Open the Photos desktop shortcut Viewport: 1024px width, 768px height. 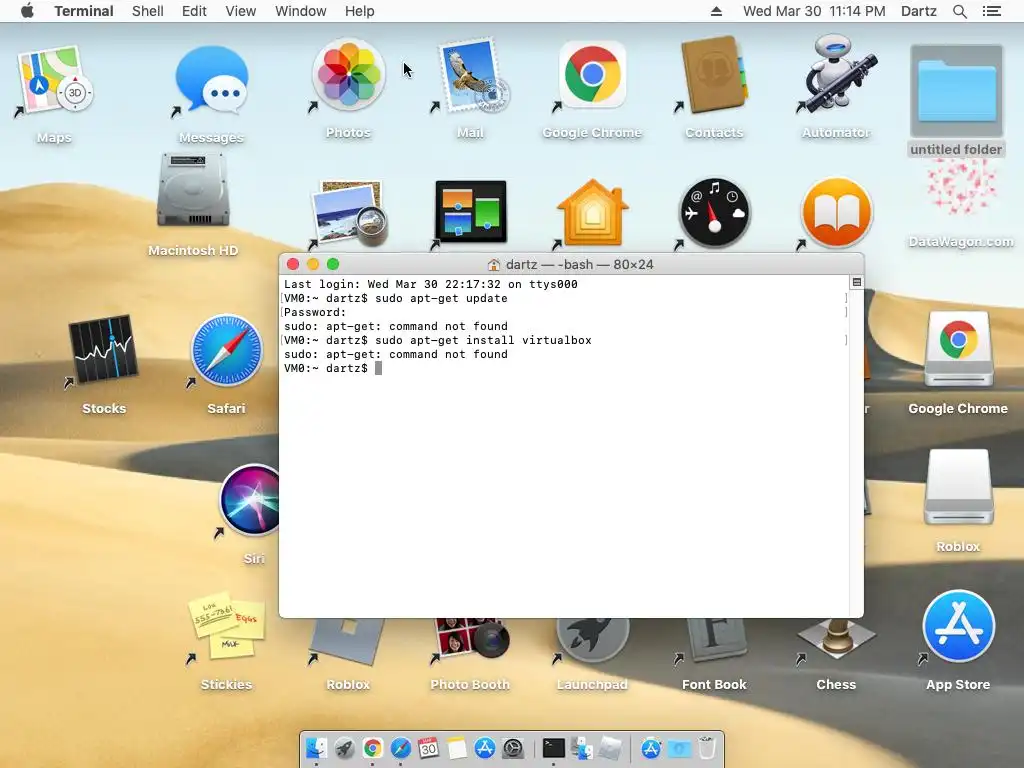(348, 74)
